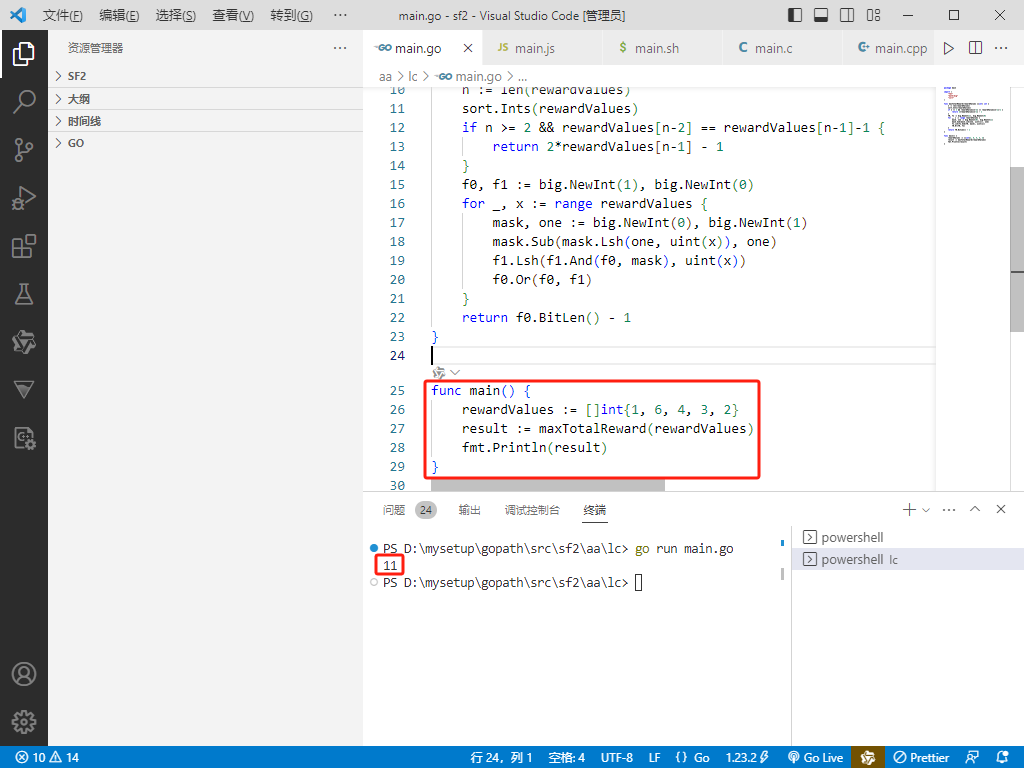Maximize the panel with up chevron
The height and width of the screenshot is (768, 1024).
coord(975,509)
